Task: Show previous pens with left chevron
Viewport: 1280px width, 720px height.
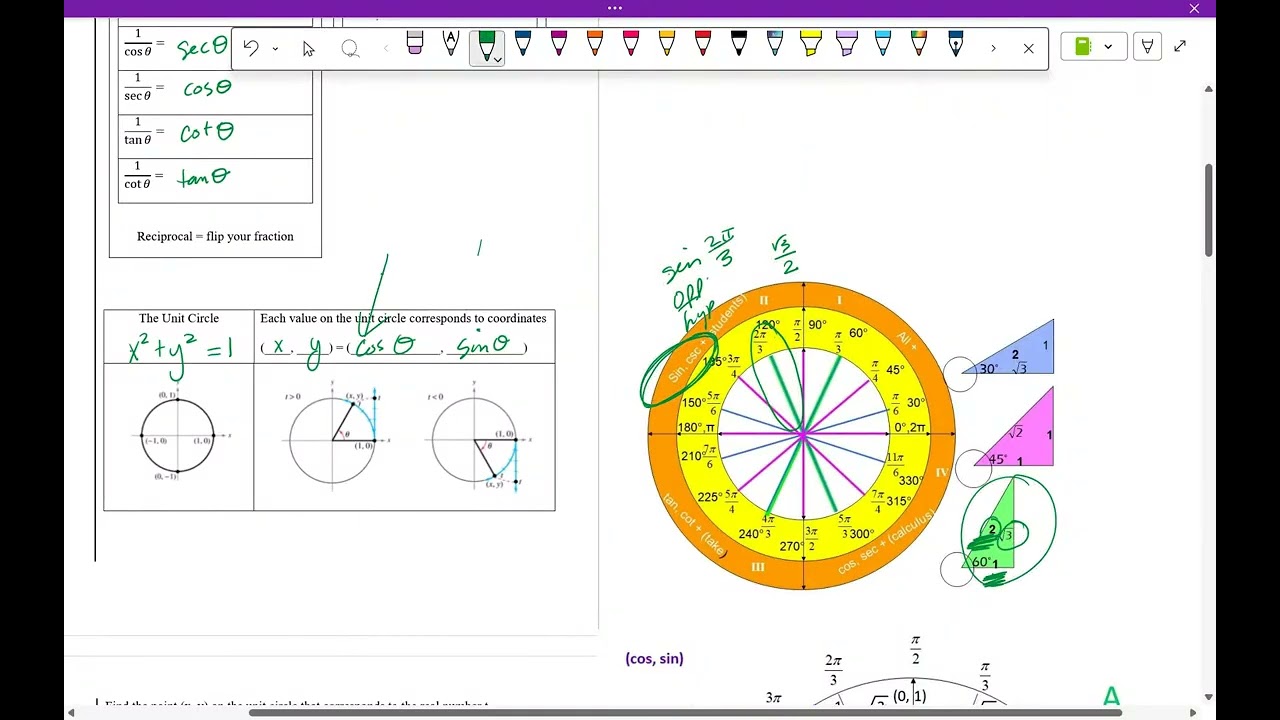Action: pos(386,48)
